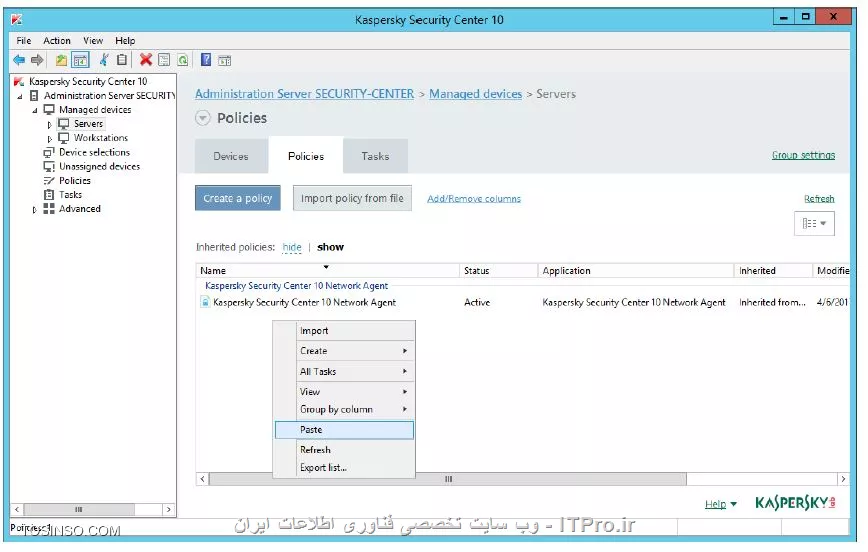Viewport: 868px width, 552px height.
Task: Sort by the Status column header
Action: point(498,270)
